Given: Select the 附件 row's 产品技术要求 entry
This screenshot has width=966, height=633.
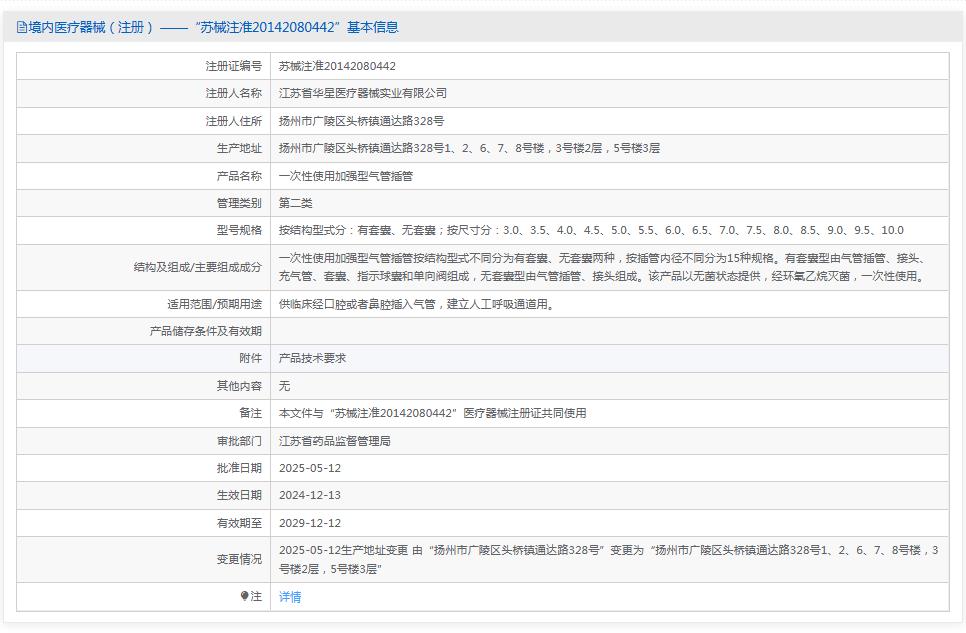Looking at the screenshot, I should point(305,358).
